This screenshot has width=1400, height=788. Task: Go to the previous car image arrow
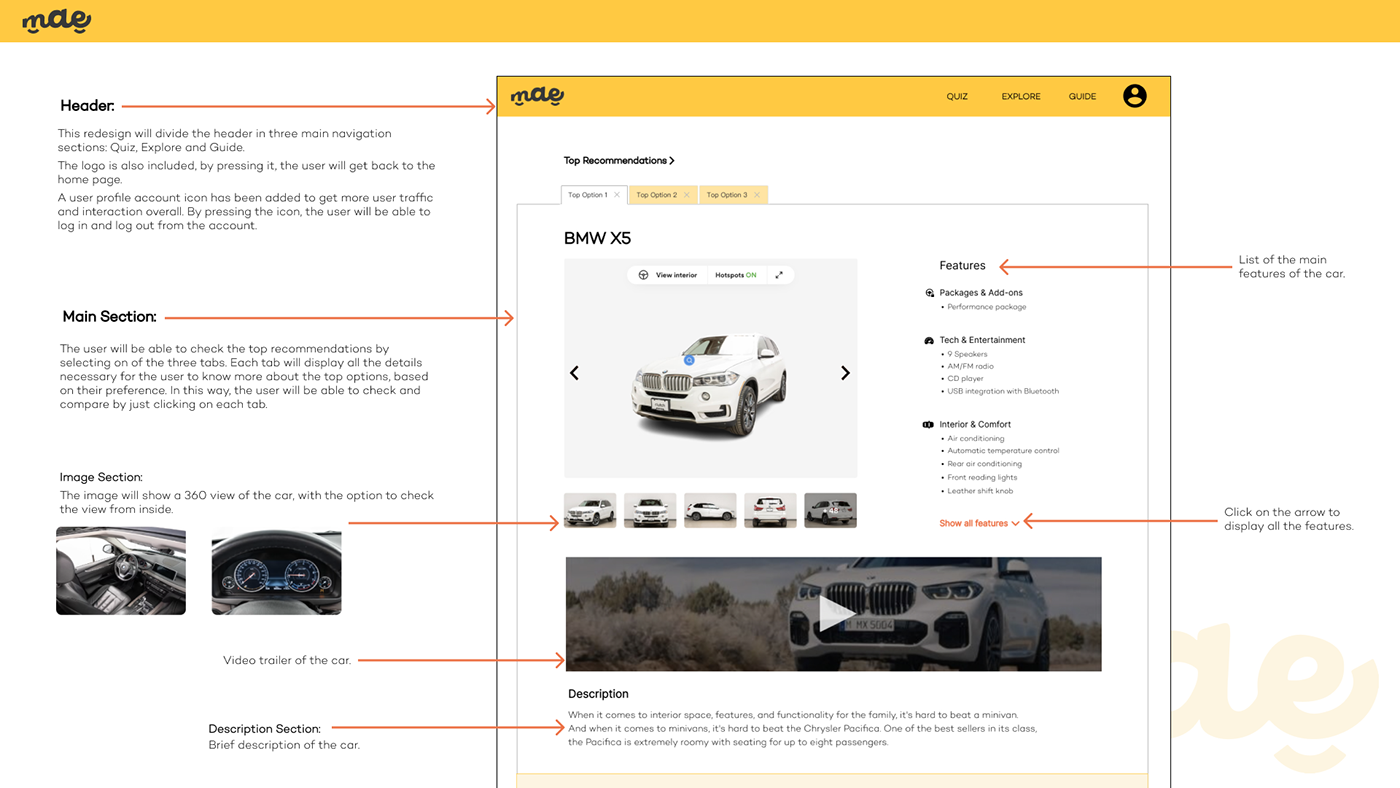[575, 373]
